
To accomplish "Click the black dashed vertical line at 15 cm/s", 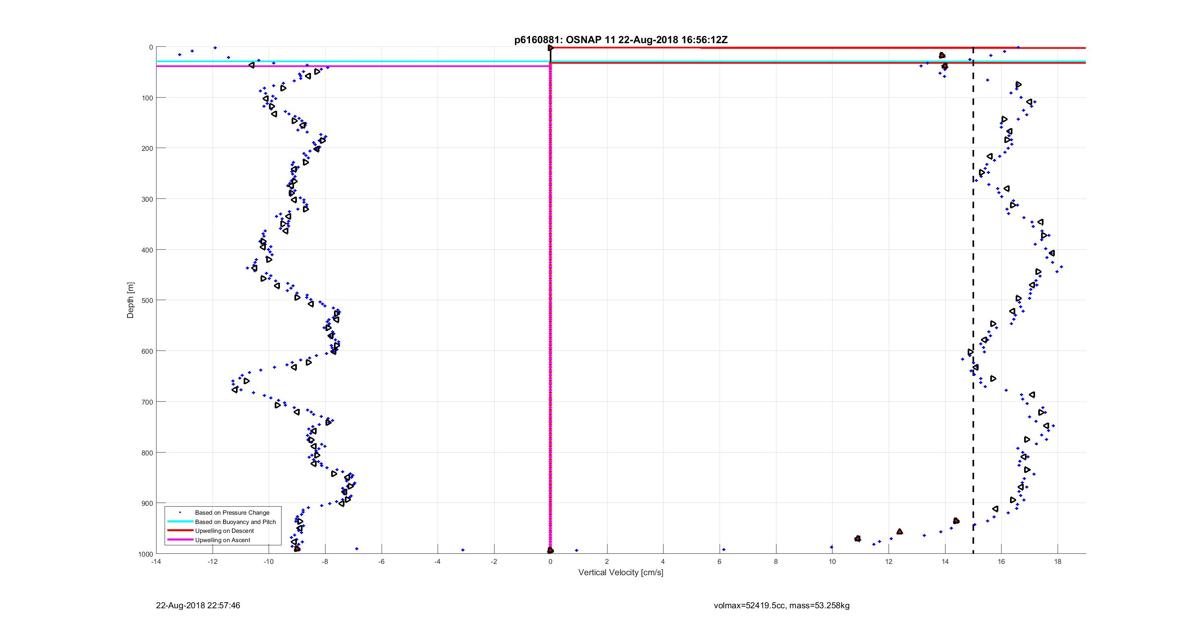I will pyautogui.click(x=973, y=300).
